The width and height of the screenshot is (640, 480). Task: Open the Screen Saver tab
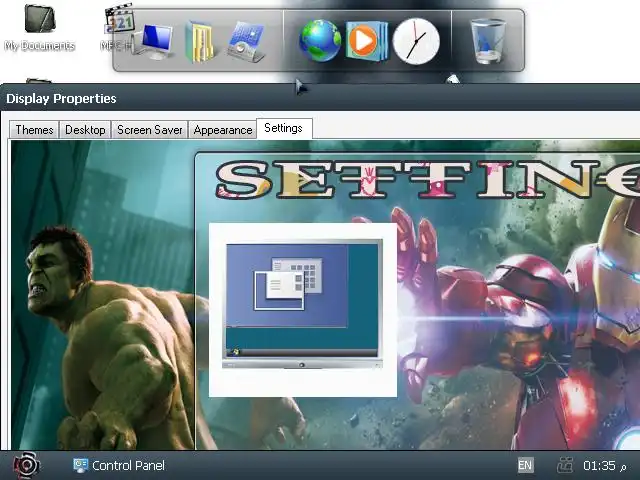click(x=149, y=130)
